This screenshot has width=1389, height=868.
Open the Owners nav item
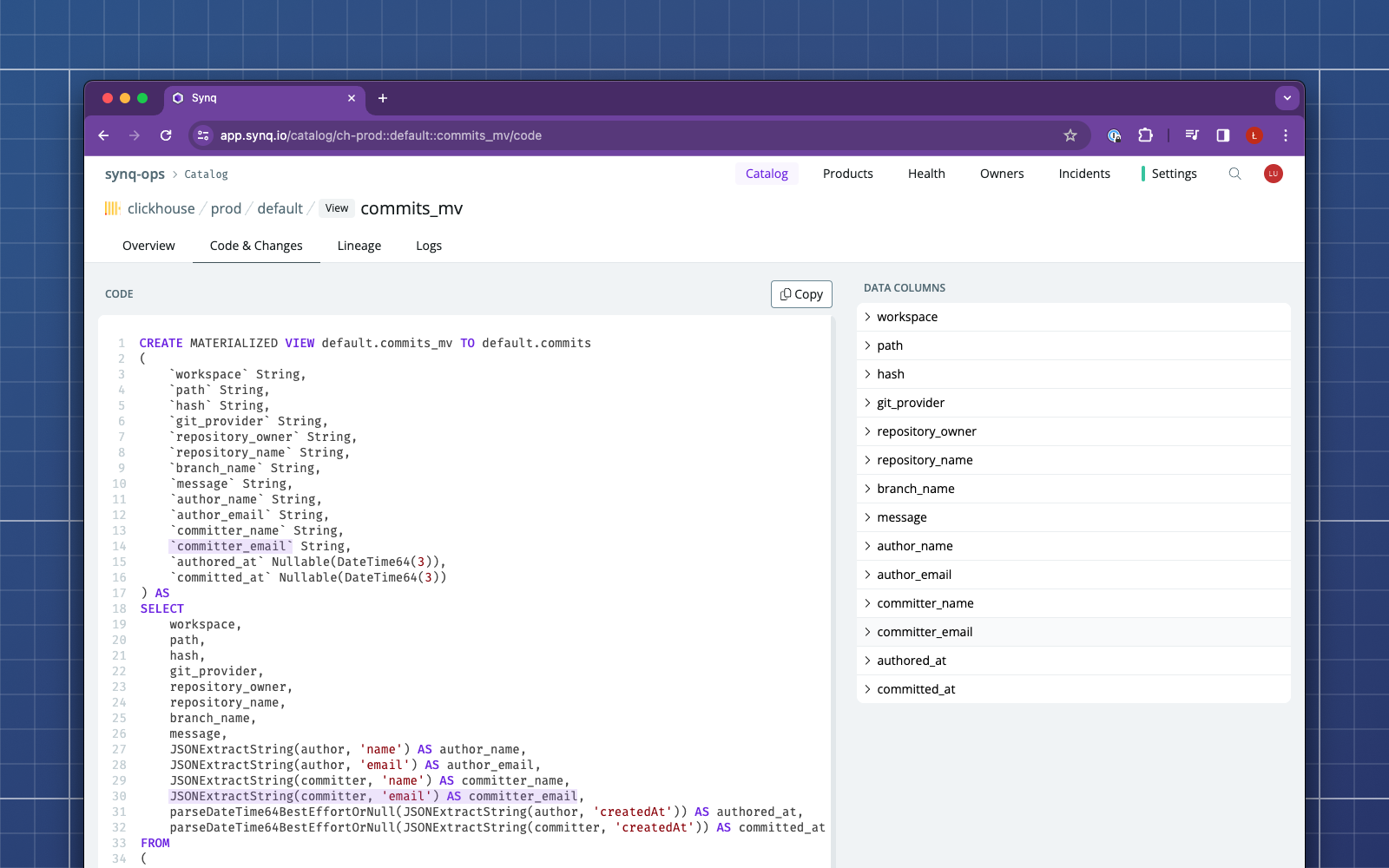pos(1002,174)
